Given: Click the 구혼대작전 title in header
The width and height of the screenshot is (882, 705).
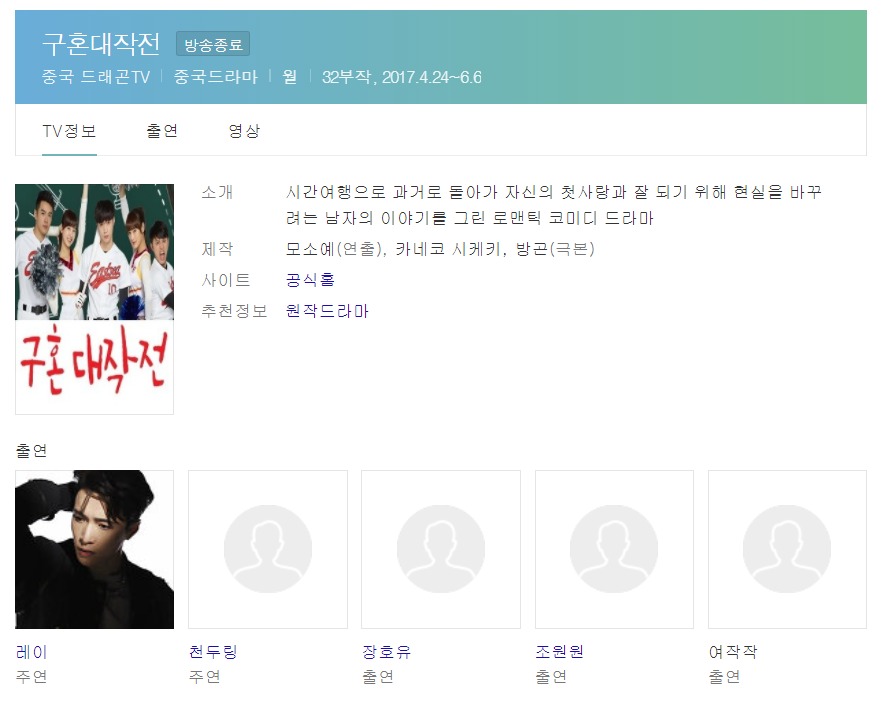Looking at the screenshot, I should 101,43.
